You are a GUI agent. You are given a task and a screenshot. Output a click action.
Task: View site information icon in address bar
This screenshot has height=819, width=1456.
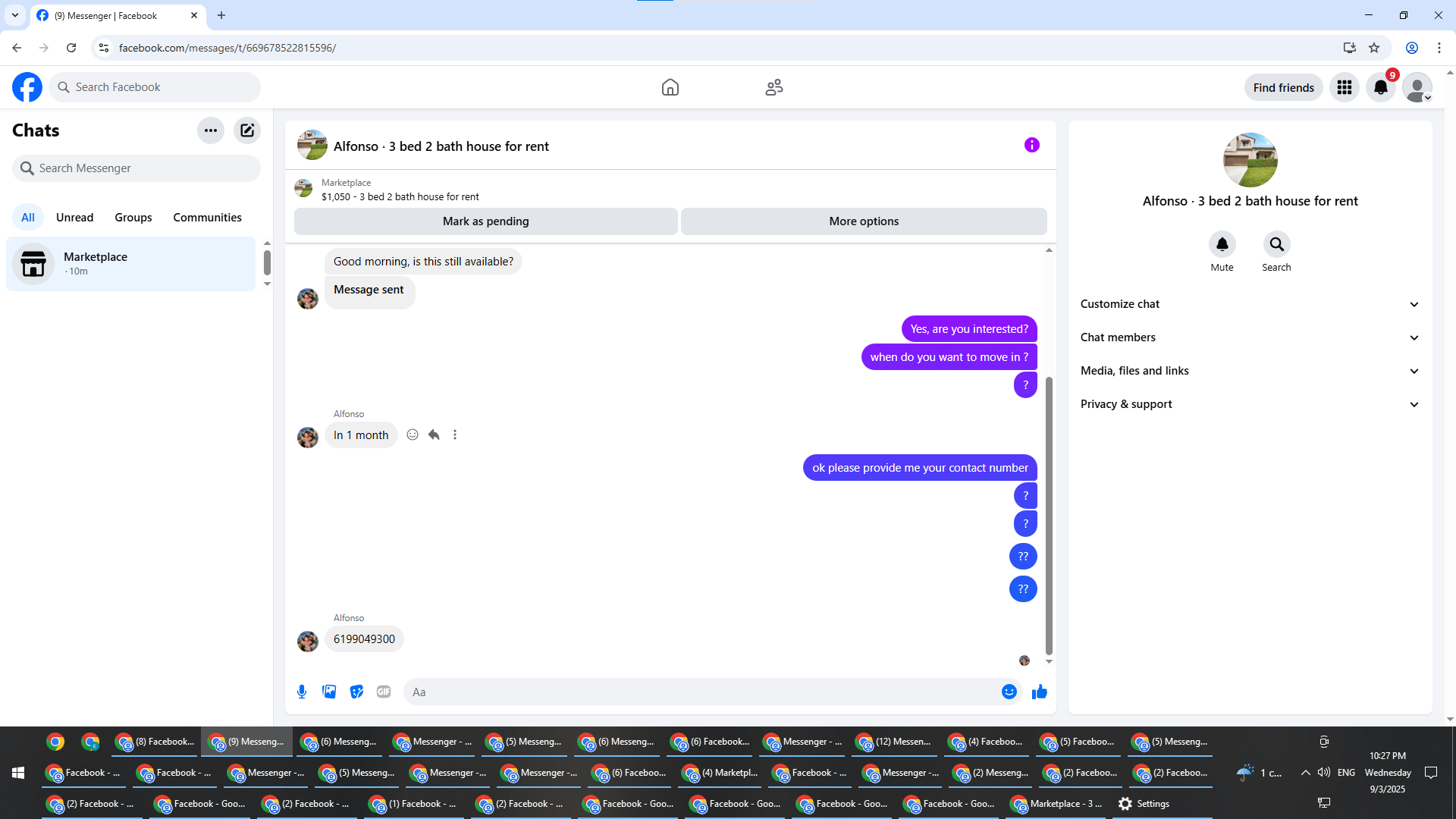104,48
